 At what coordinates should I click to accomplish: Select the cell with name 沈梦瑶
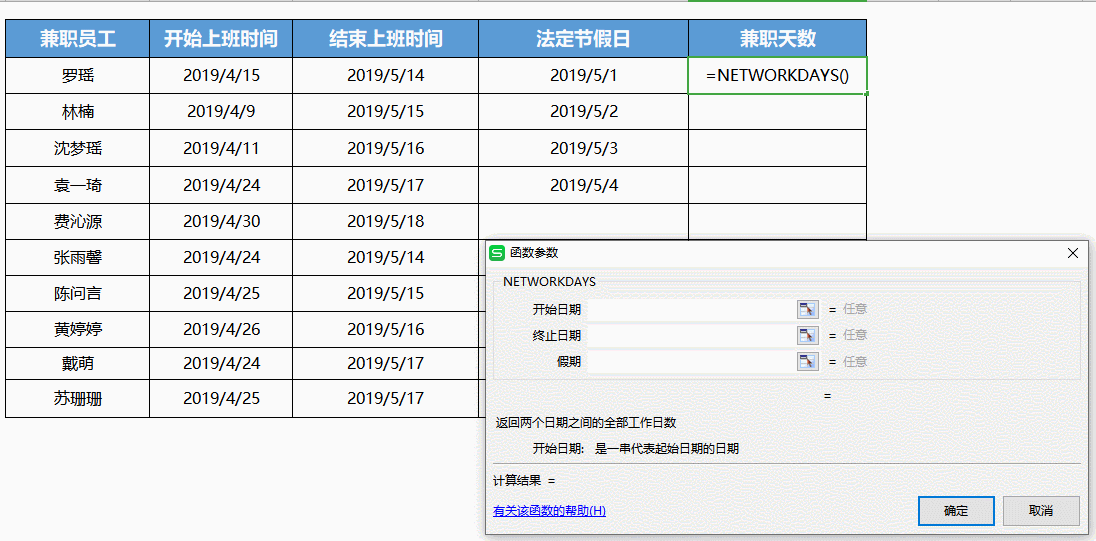[x=78, y=148]
